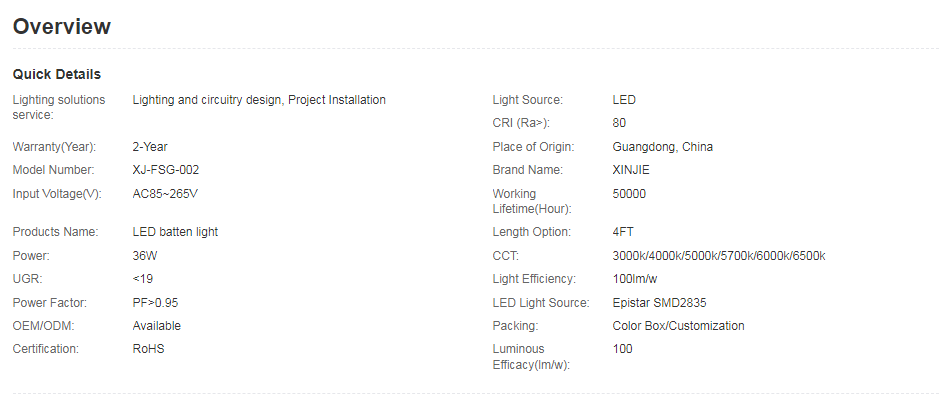The image size is (947, 401).
Task: Click the Epistar SMD2835 light source value
Action: tap(661, 302)
